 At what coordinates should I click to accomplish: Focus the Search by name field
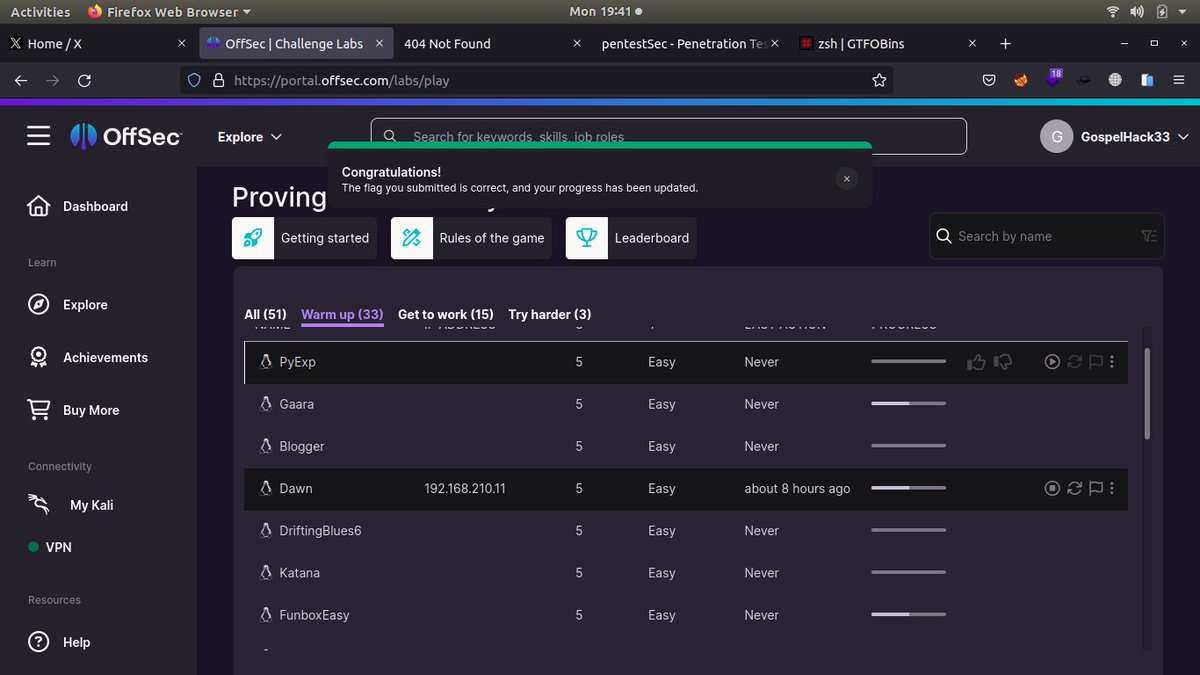pyautogui.click(x=1046, y=236)
